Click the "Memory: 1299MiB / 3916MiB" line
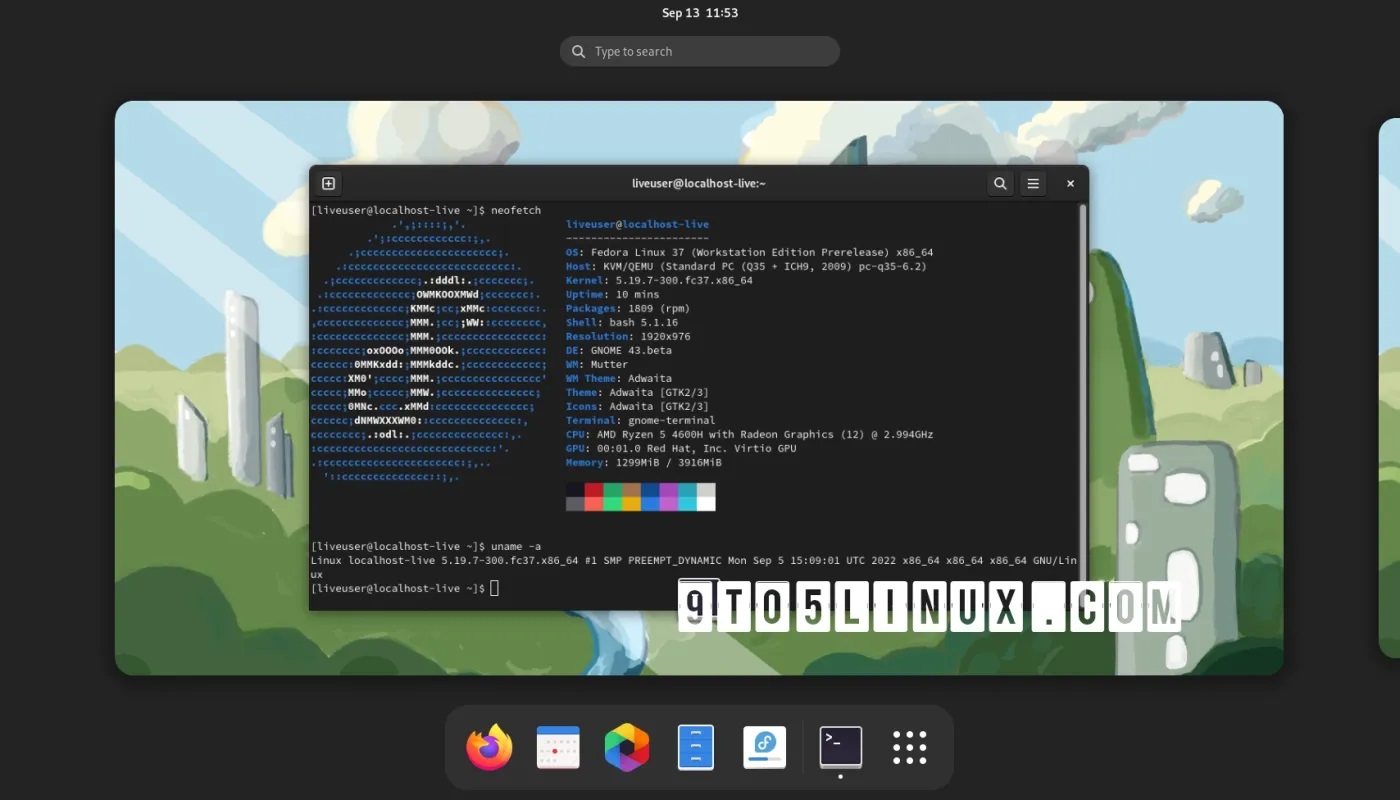 click(x=644, y=462)
